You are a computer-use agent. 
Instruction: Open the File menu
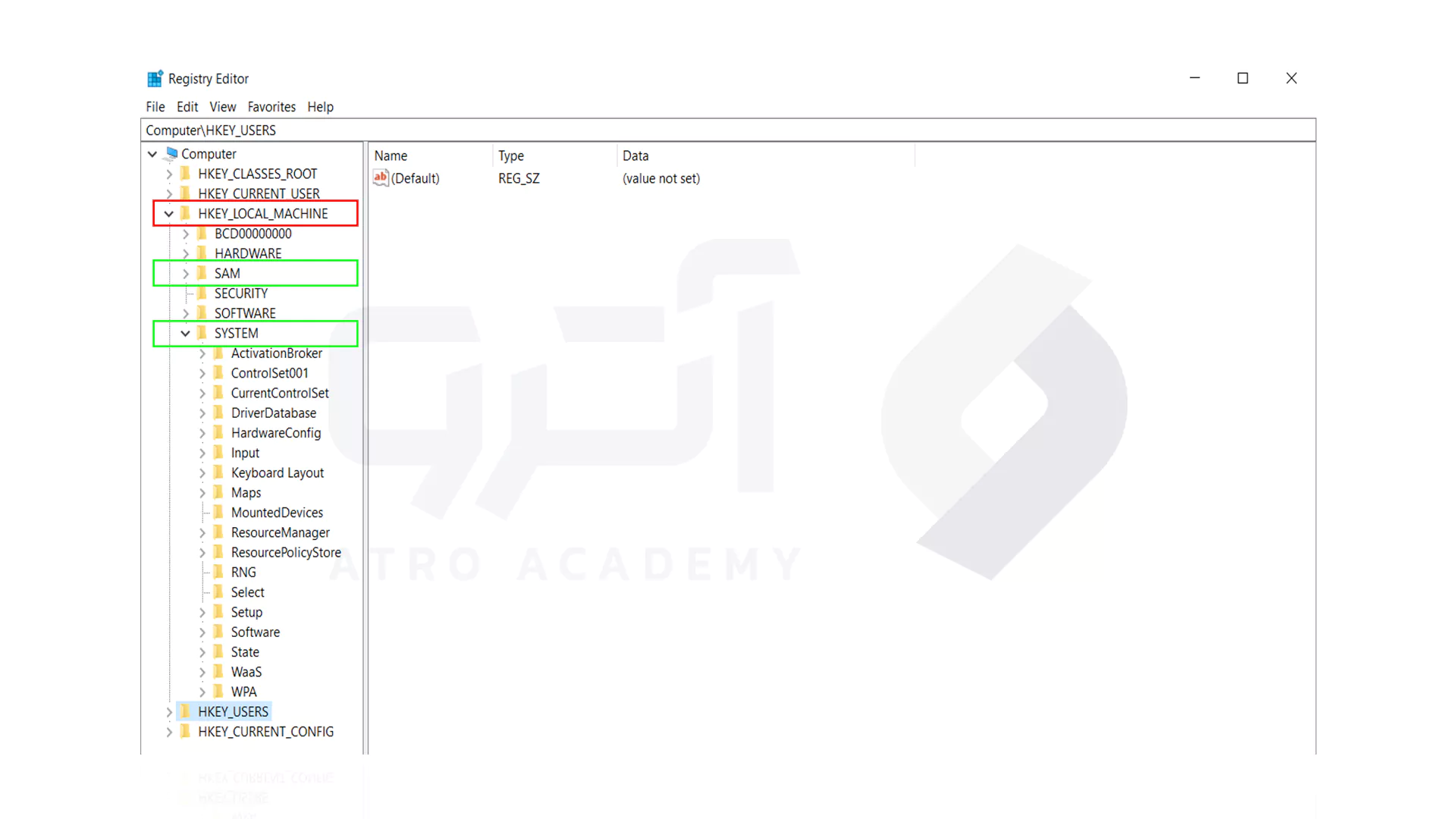pyautogui.click(x=154, y=107)
